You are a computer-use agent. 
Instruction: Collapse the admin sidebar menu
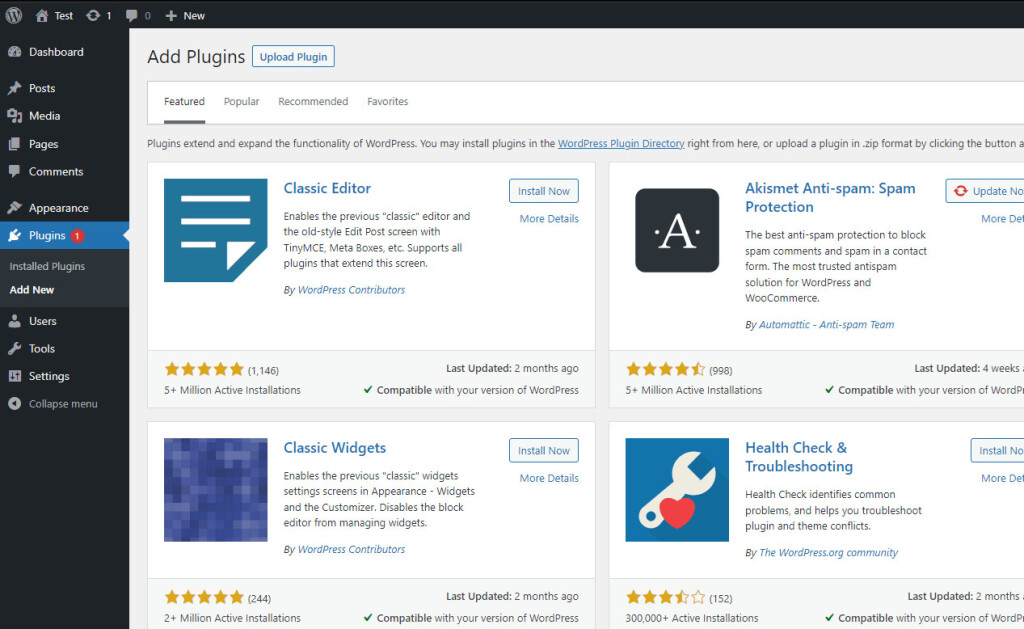tap(62, 404)
